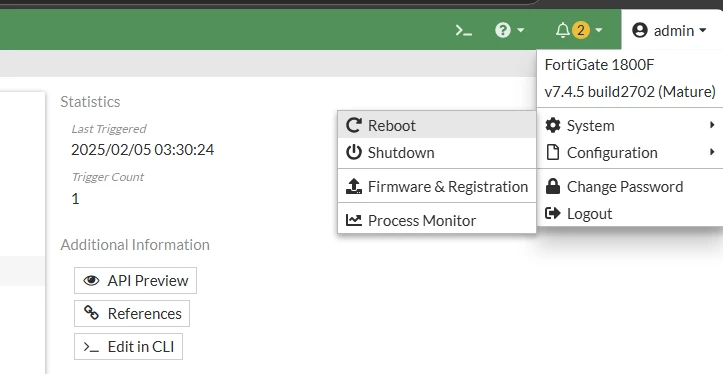Click the firmware upload icon
Screen dimensions: 723x374
(354, 186)
